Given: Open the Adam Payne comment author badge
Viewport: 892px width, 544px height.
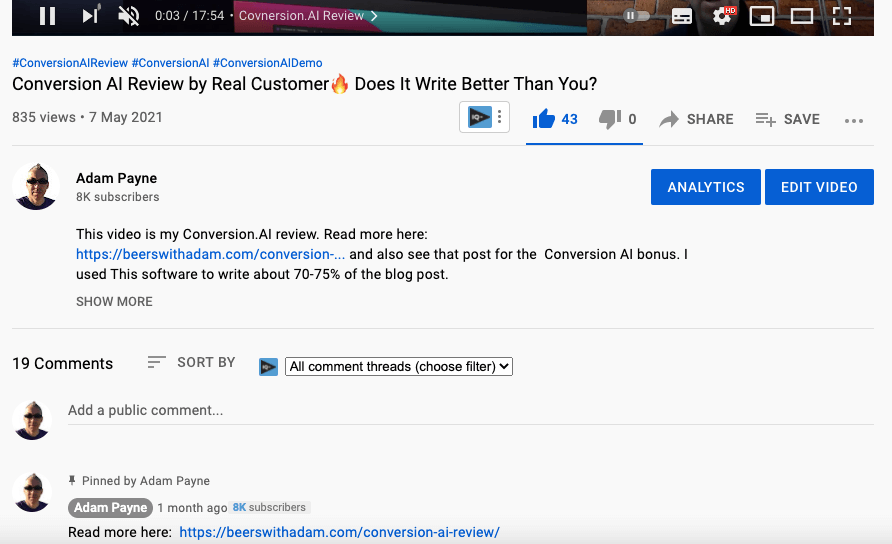Looking at the screenshot, I should [x=110, y=508].
